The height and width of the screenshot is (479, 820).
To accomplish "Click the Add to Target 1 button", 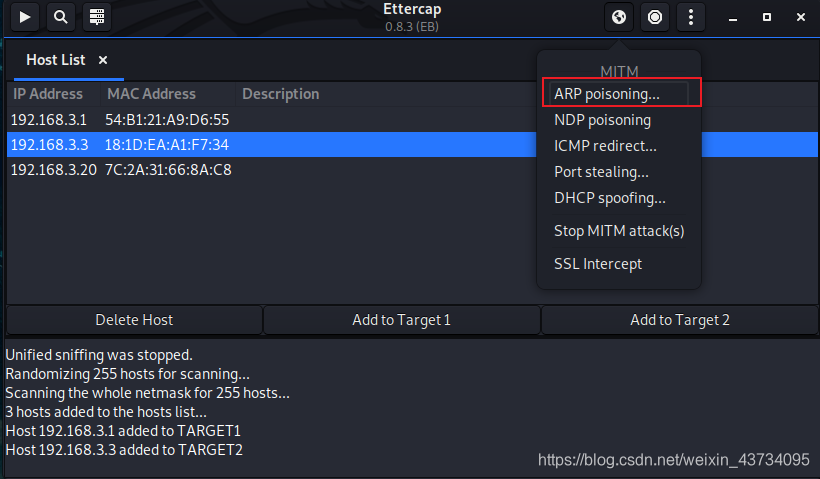I will (x=401, y=320).
